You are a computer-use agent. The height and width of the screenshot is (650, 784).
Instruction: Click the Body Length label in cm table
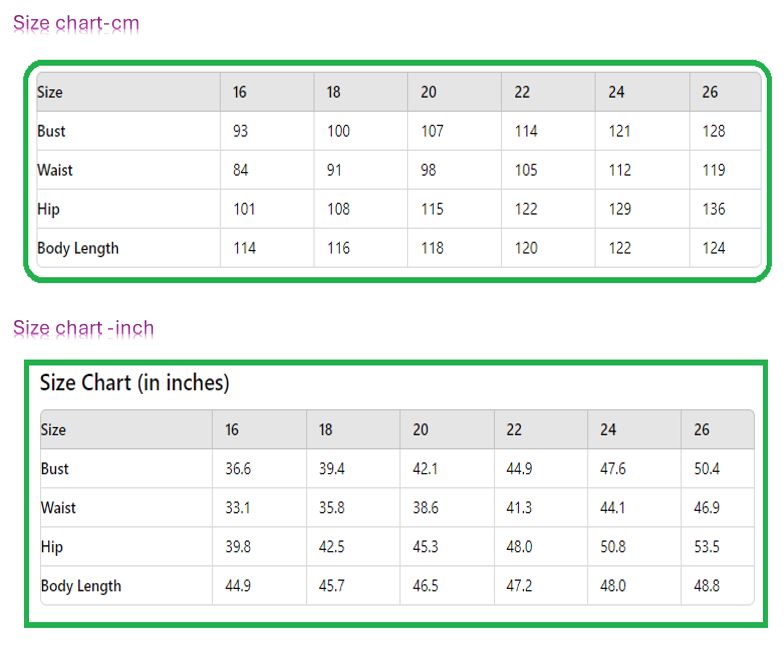click(x=78, y=248)
